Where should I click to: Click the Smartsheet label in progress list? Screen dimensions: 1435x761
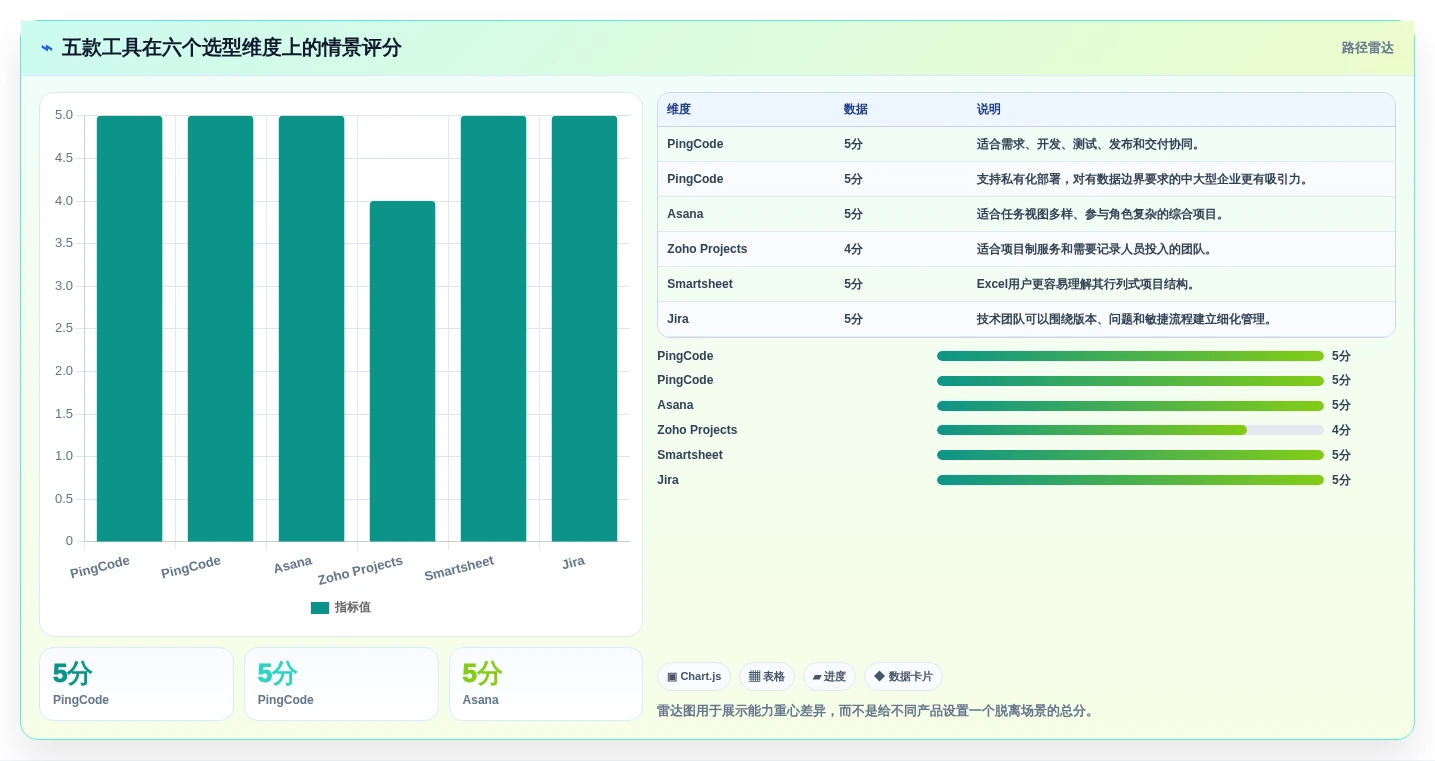690,455
